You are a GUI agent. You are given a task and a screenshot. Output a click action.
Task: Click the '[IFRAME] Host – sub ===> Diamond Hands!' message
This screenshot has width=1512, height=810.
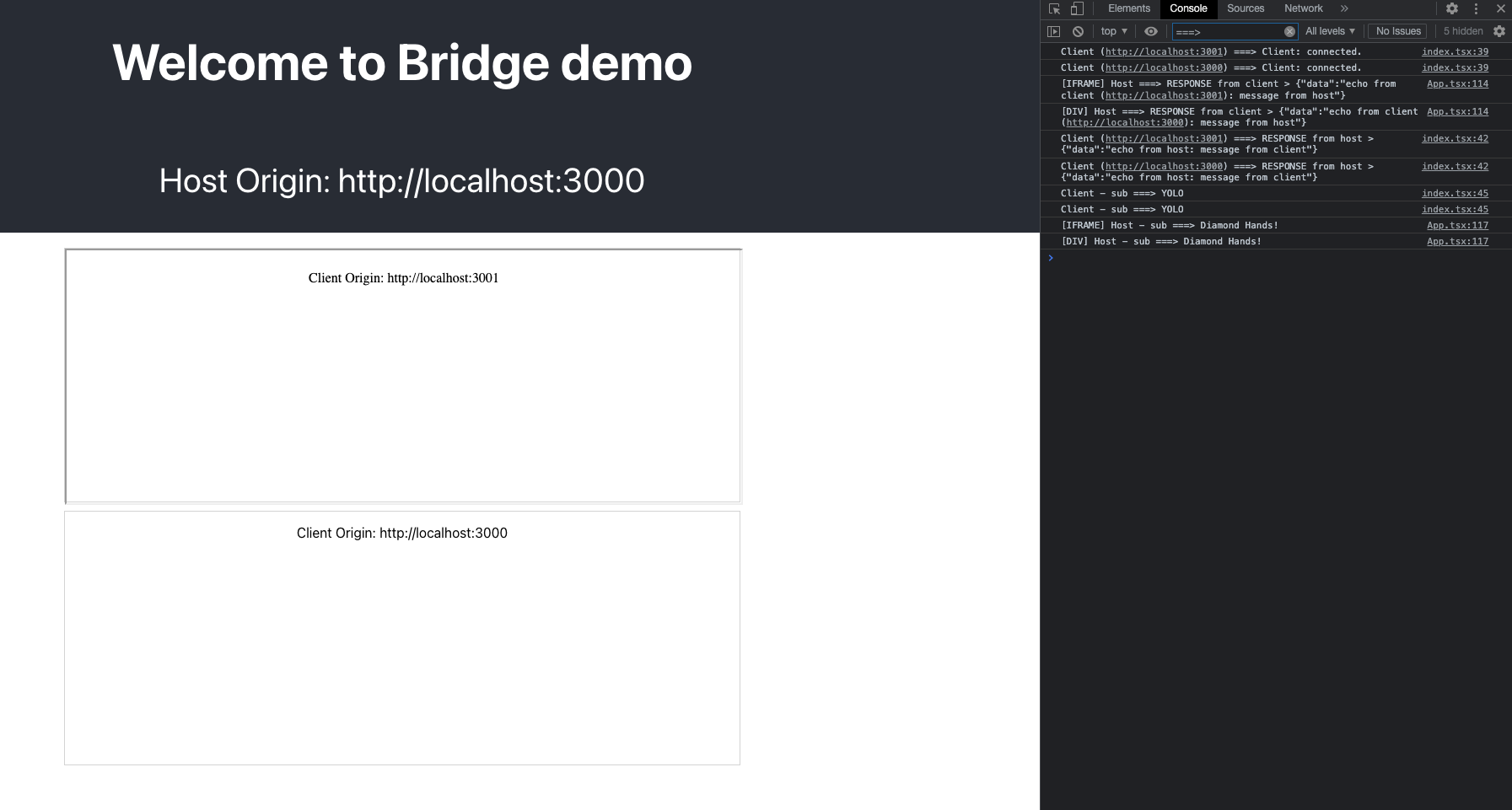pyautogui.click(x=1170, y=225)
